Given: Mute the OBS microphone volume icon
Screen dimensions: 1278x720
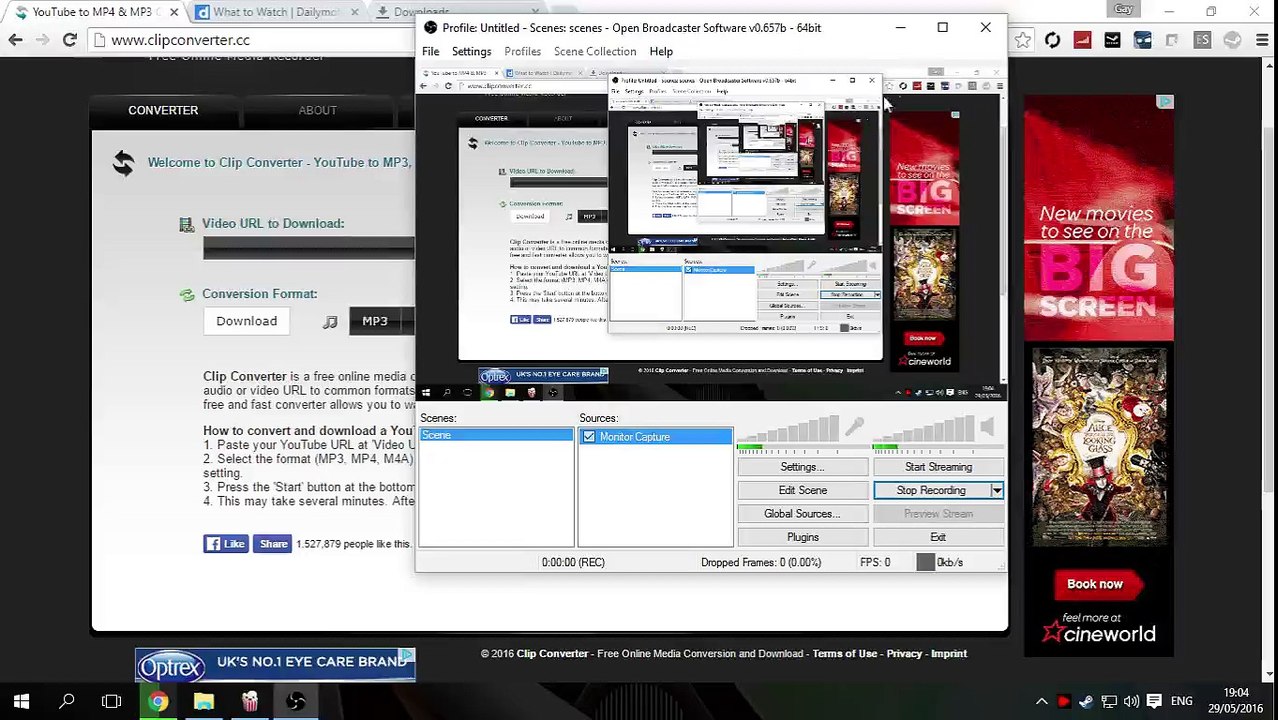Looking at the screenshot, I should point(854,428).
